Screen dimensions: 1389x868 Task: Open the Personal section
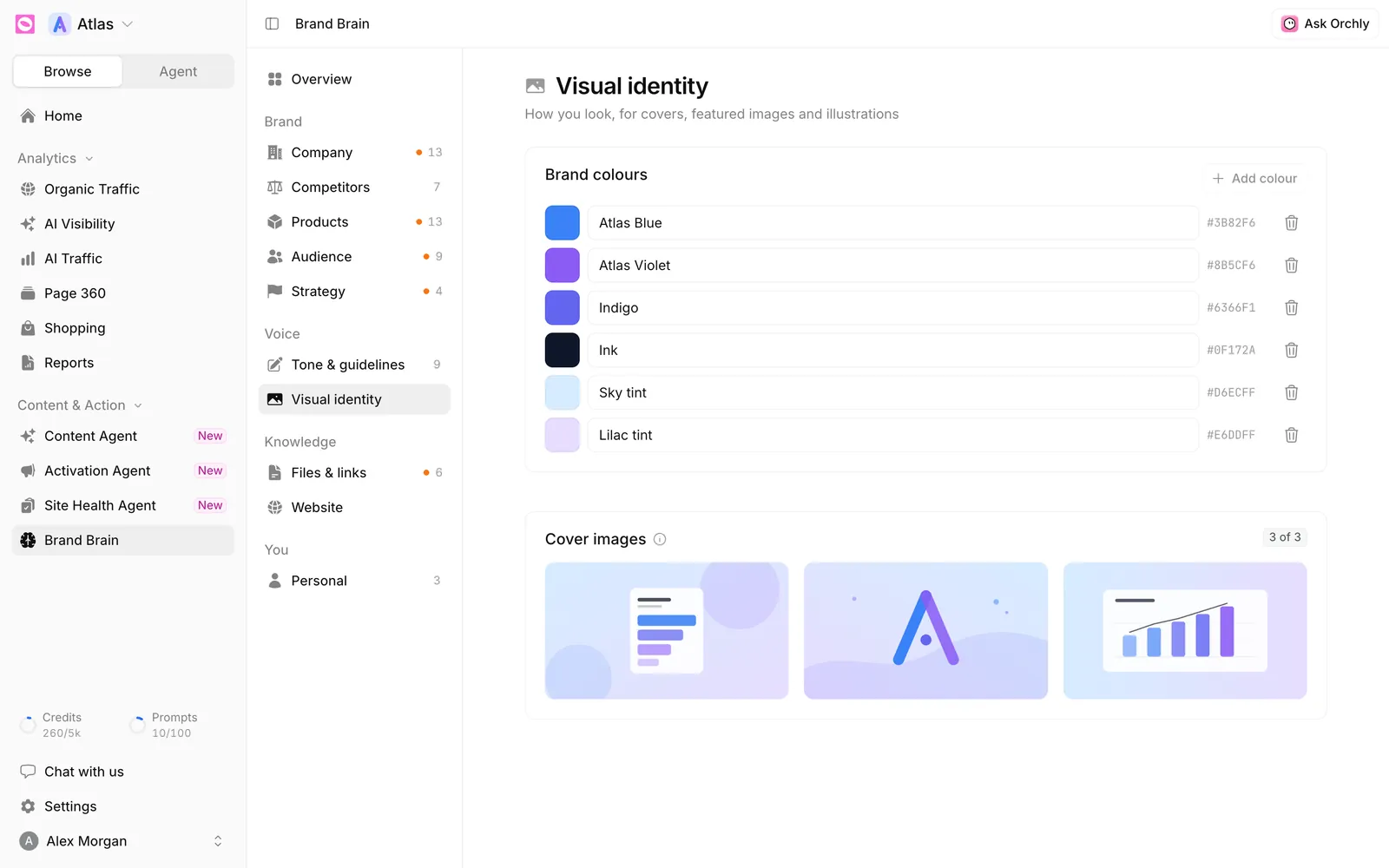[x=354, y=581]
